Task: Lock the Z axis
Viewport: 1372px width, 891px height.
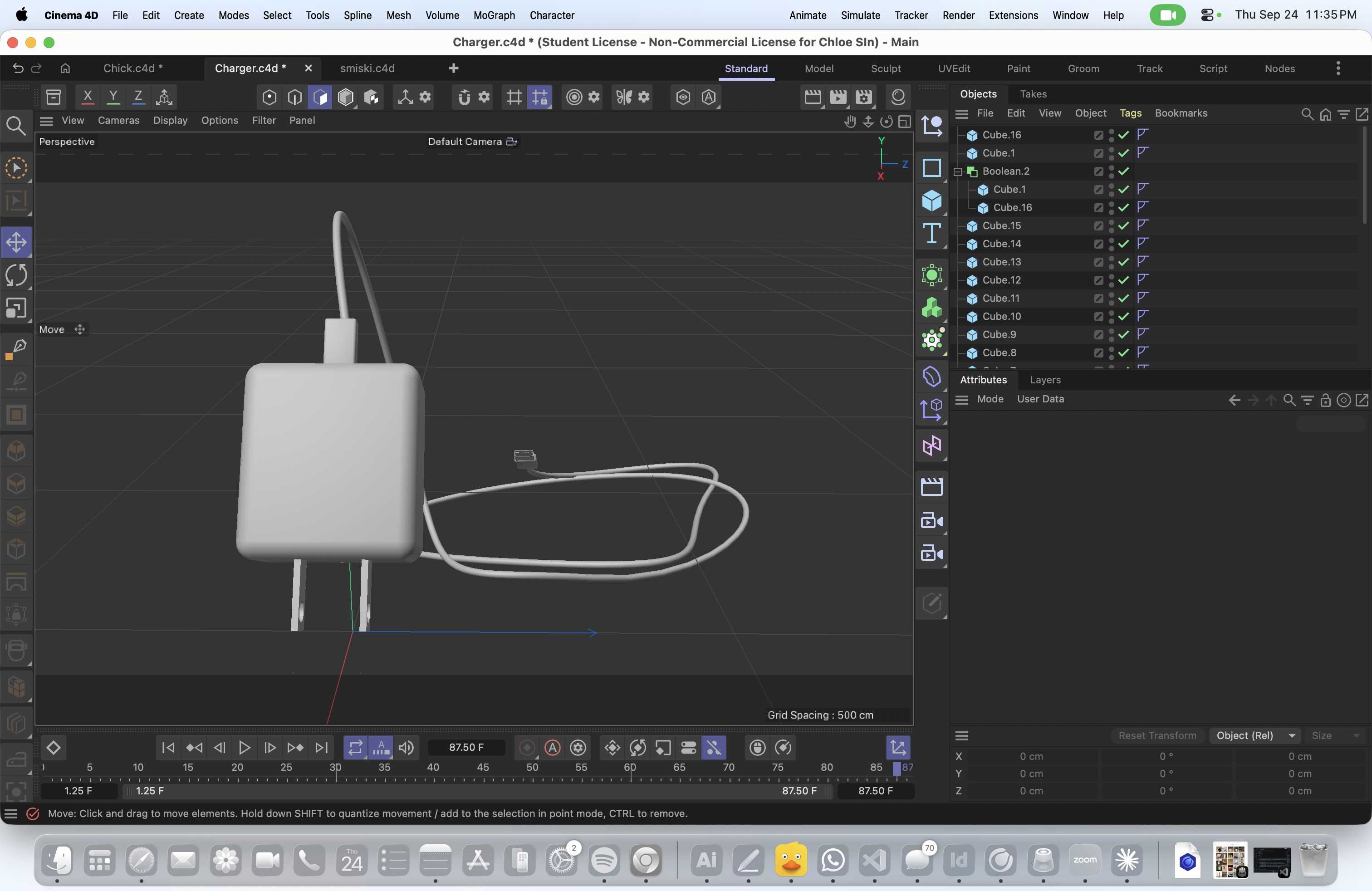Action: (138, 97)
